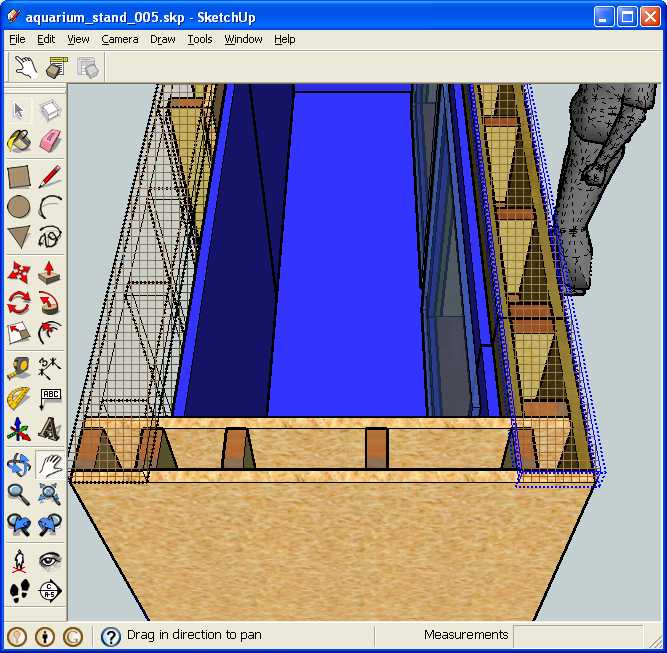This screenshot has height=653, width=667.
Task: Go to Next camera view
Action: coord(50,525)
